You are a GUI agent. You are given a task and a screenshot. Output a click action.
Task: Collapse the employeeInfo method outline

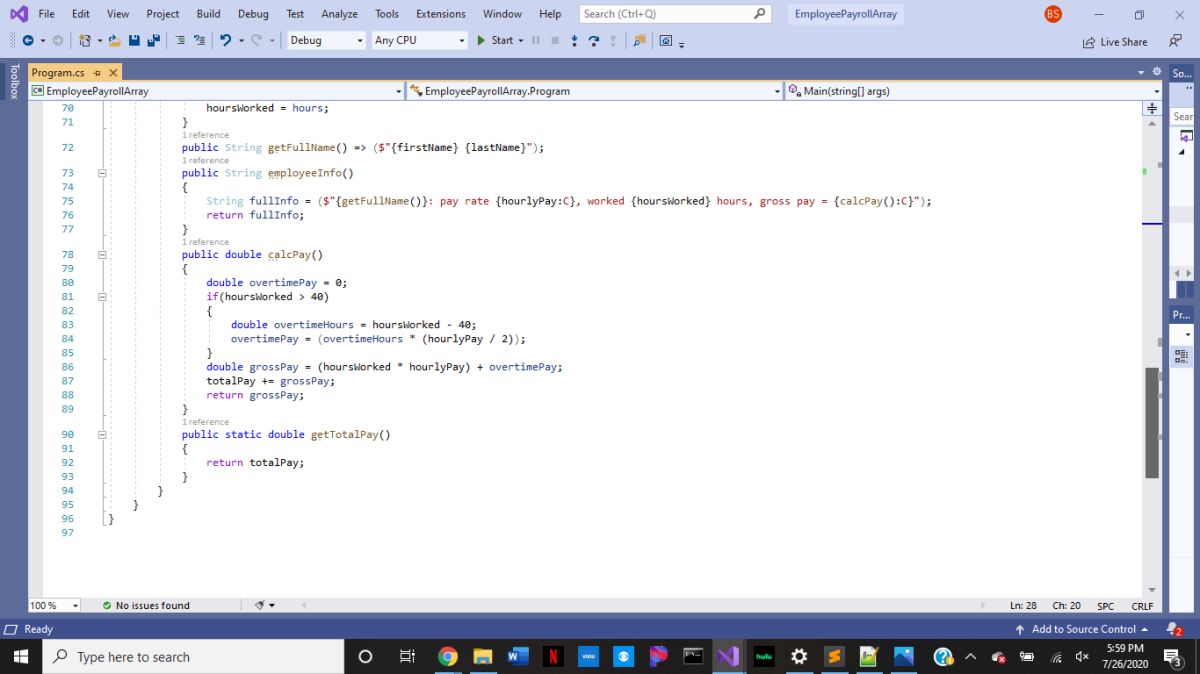pyautogui.click(x=101, y=173)
